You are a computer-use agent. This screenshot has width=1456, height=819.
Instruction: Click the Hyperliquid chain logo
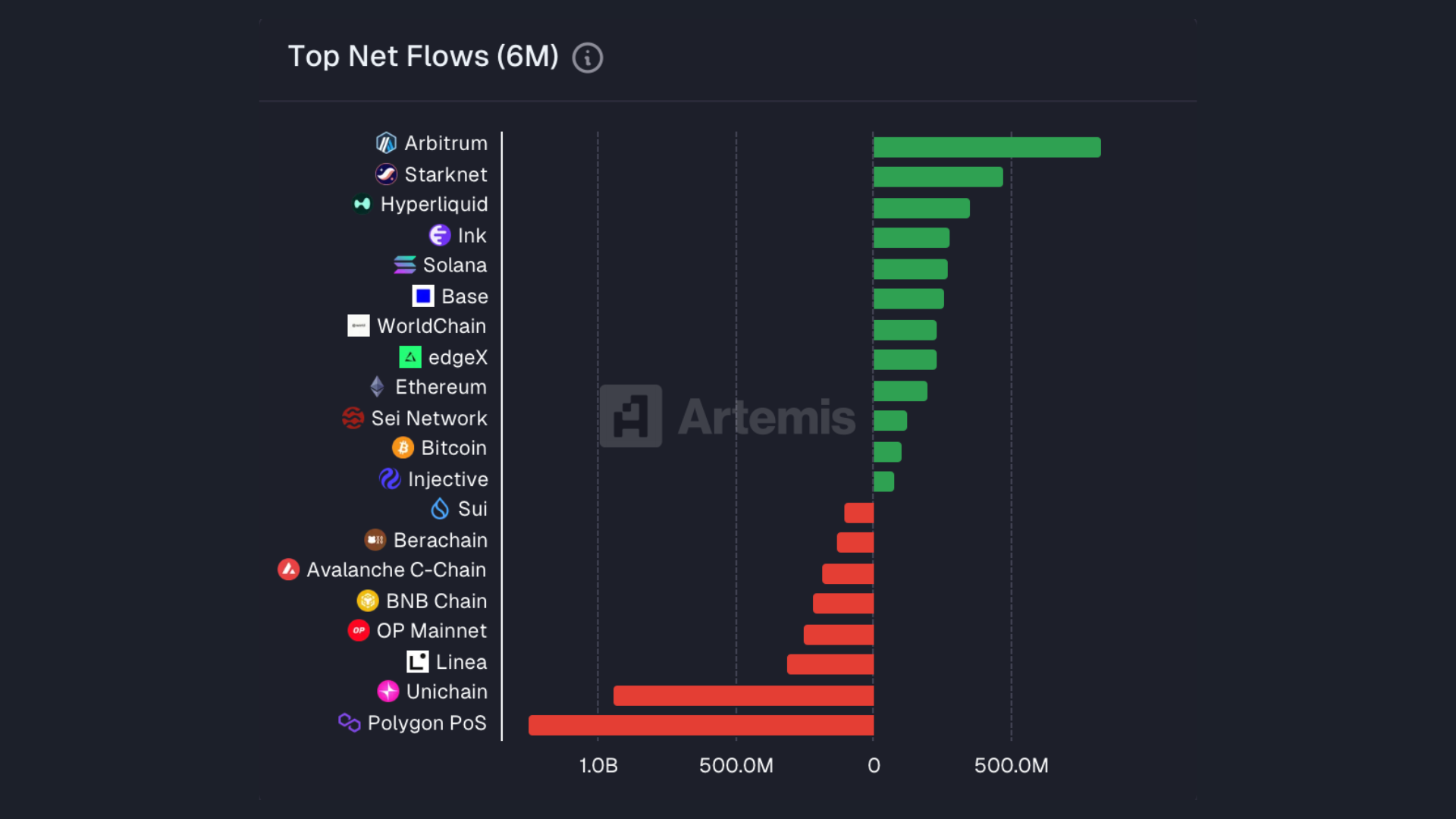pos(362,204)
